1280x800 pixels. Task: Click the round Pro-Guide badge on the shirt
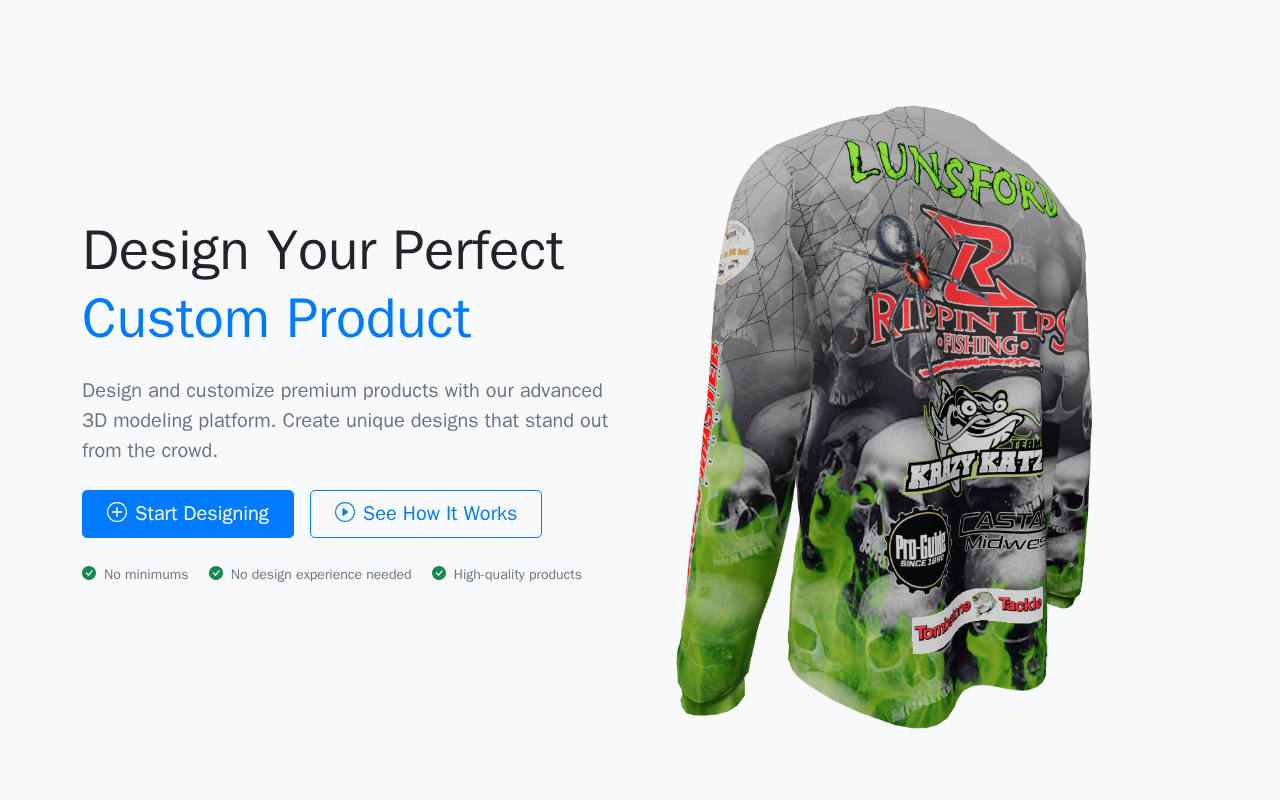click(x=918, y=550)
